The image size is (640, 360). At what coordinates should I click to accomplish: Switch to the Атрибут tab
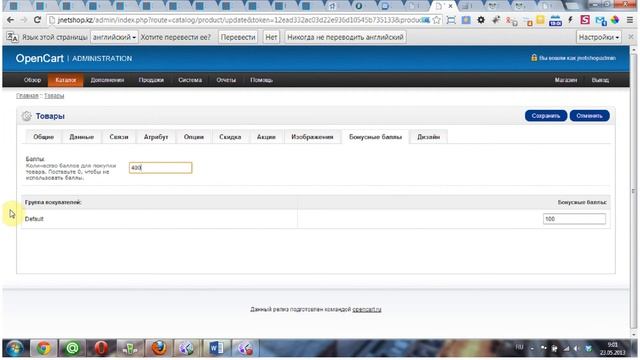[156, 137]
